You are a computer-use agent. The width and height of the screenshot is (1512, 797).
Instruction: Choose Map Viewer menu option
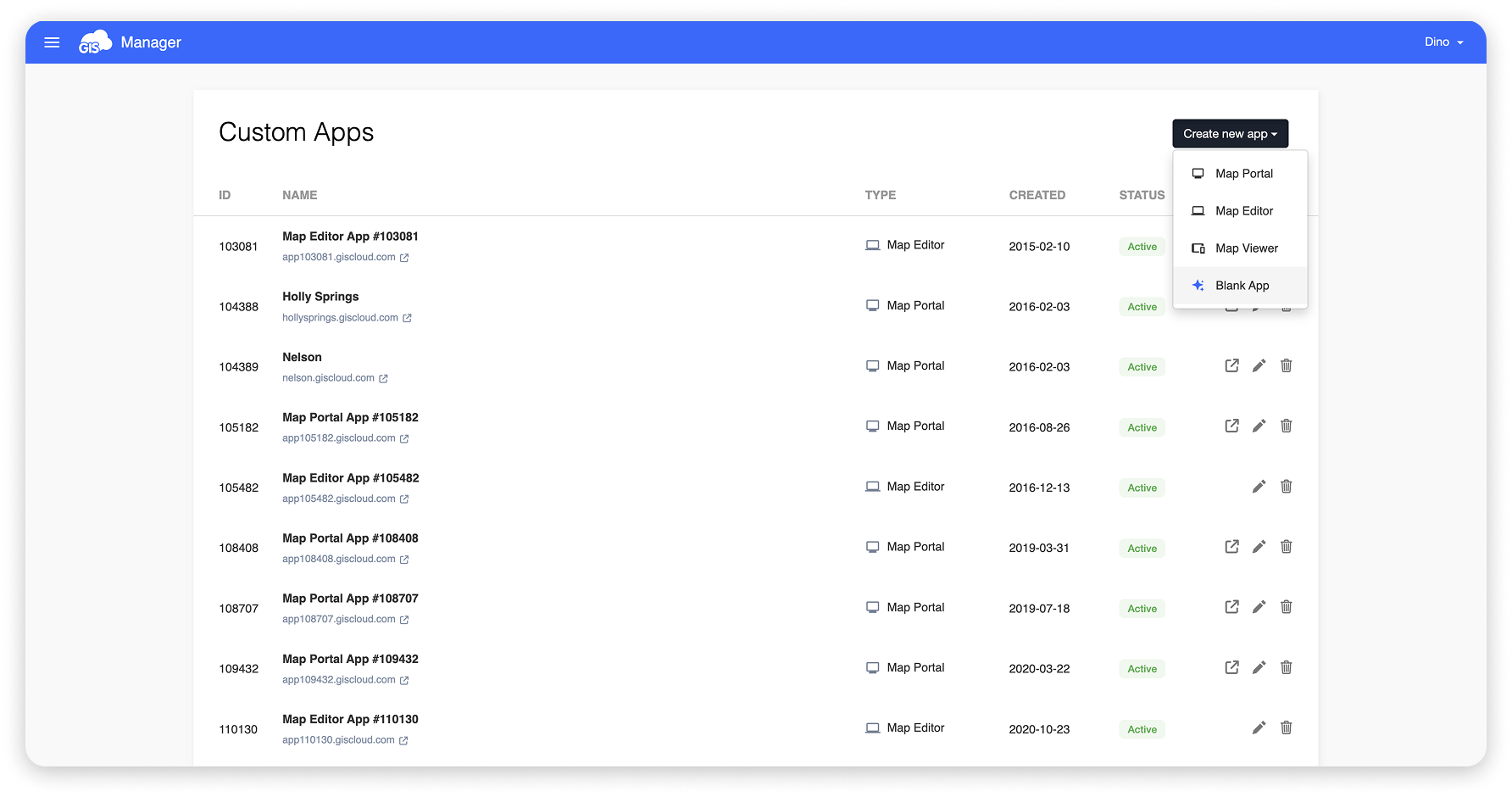coord(1240,248)
